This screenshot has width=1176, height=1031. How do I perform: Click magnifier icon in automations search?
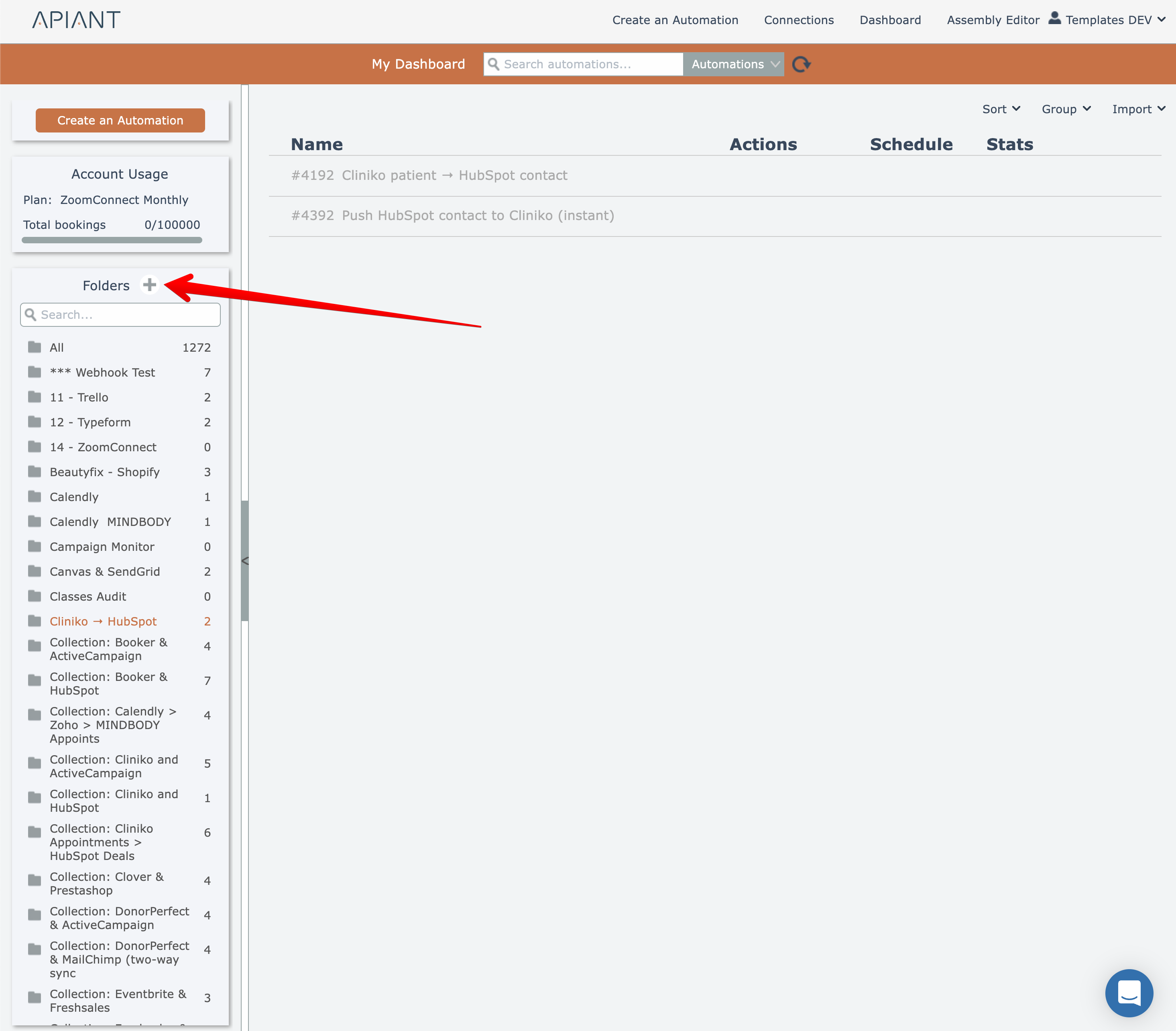(493, 64)
